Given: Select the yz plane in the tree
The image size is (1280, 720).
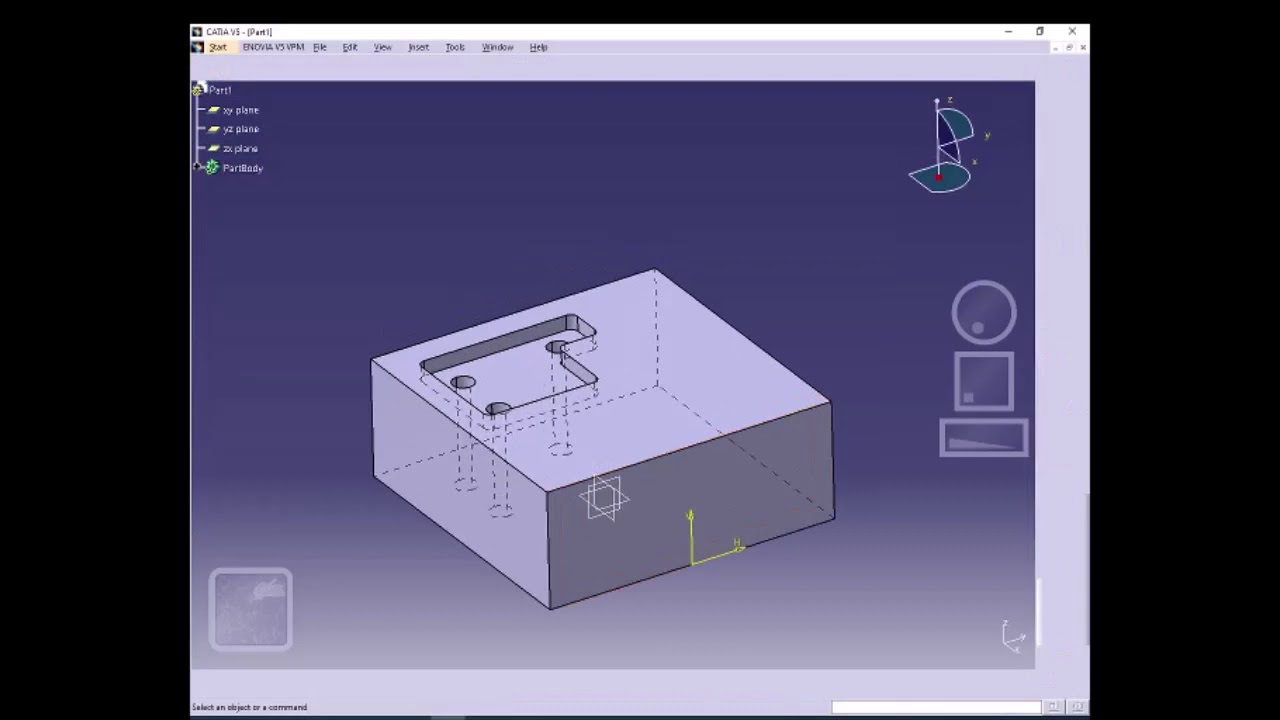Looking at the screenshot, I should [x=240, y=129].
